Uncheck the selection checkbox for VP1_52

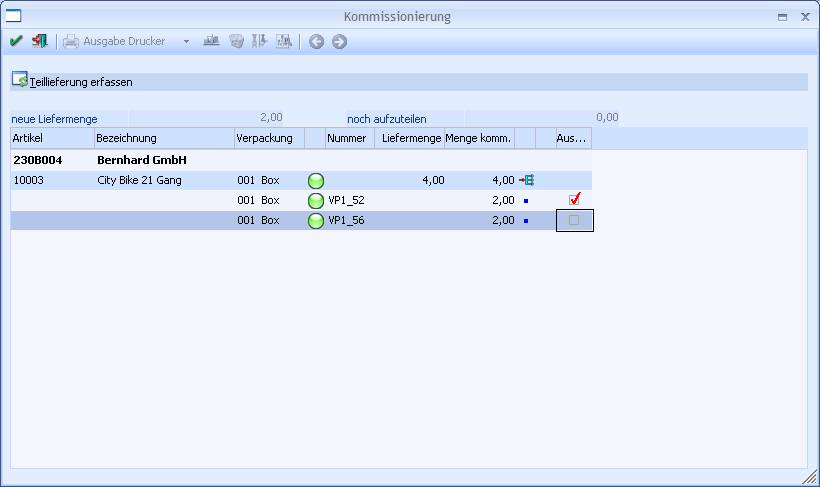point(574,199)
